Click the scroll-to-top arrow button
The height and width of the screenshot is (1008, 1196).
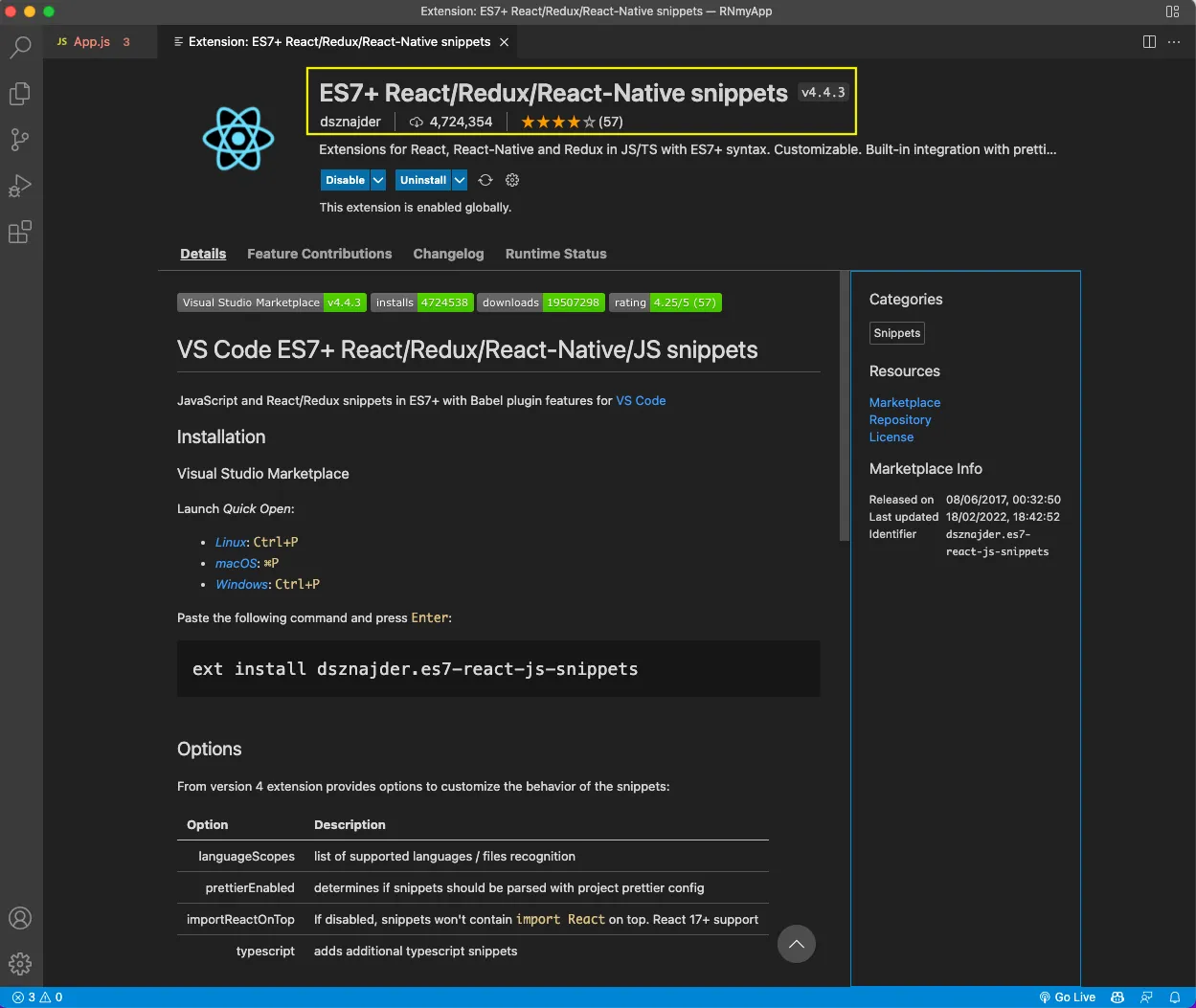coord(796,944)
